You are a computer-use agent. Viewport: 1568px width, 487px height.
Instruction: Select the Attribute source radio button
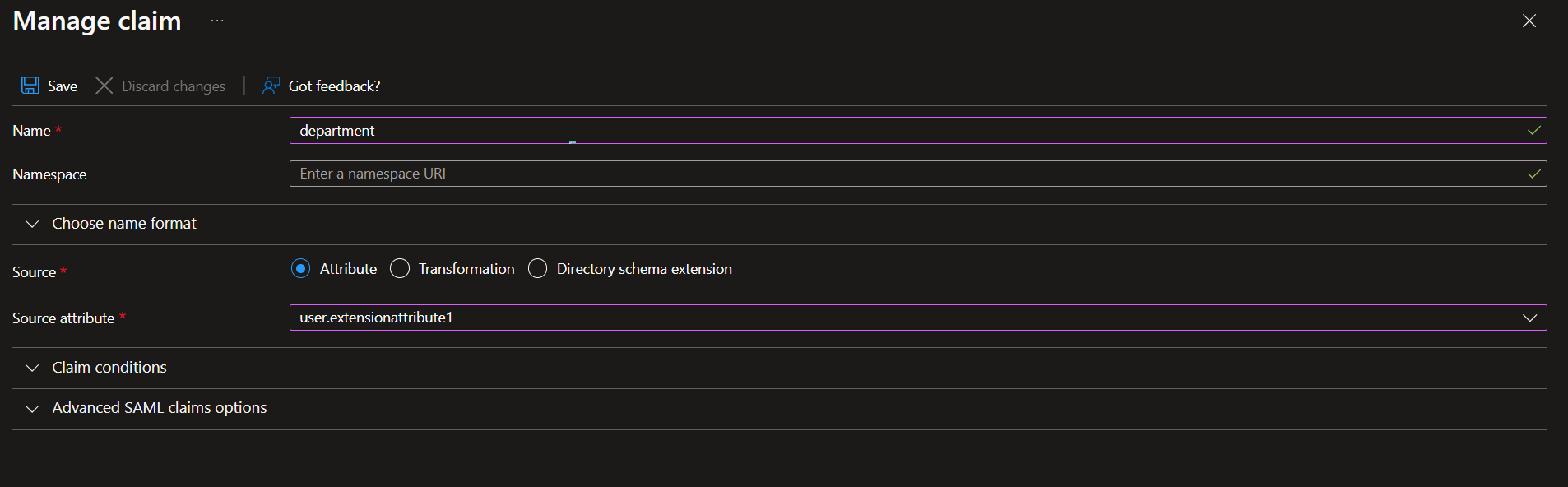point(301,269)
